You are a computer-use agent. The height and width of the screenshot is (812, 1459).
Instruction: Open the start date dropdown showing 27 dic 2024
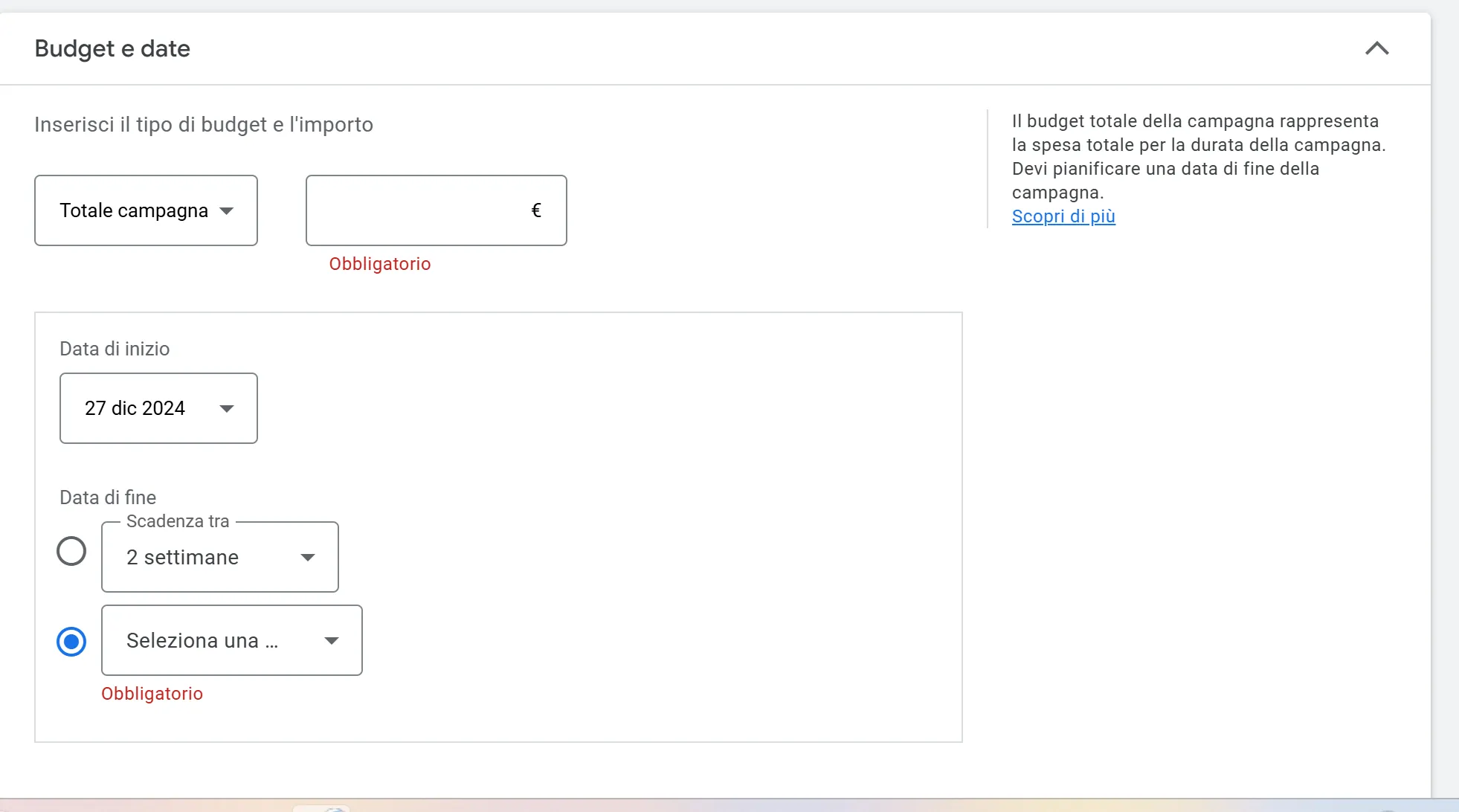point(158,408)
